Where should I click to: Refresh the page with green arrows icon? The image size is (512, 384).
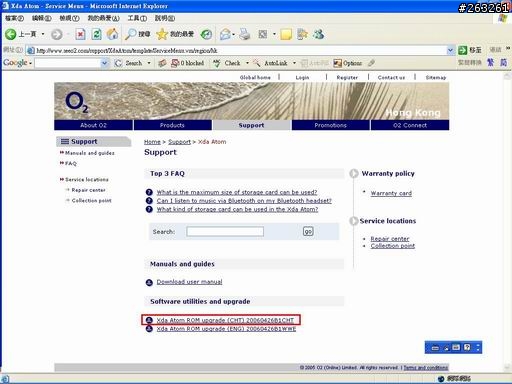(97, 34)
